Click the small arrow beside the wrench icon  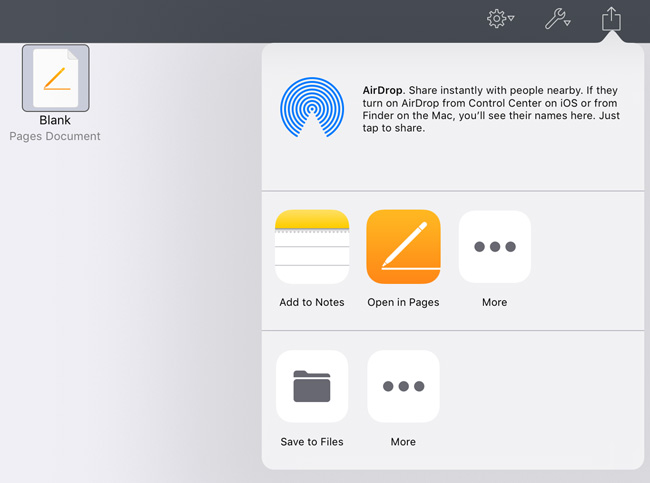(x=567, y=20)
